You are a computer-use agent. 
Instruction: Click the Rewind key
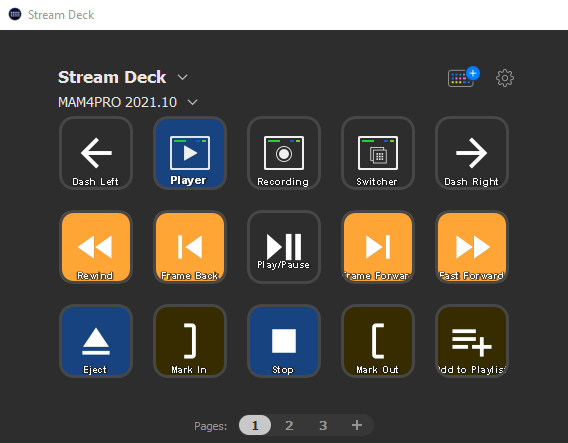96,247
